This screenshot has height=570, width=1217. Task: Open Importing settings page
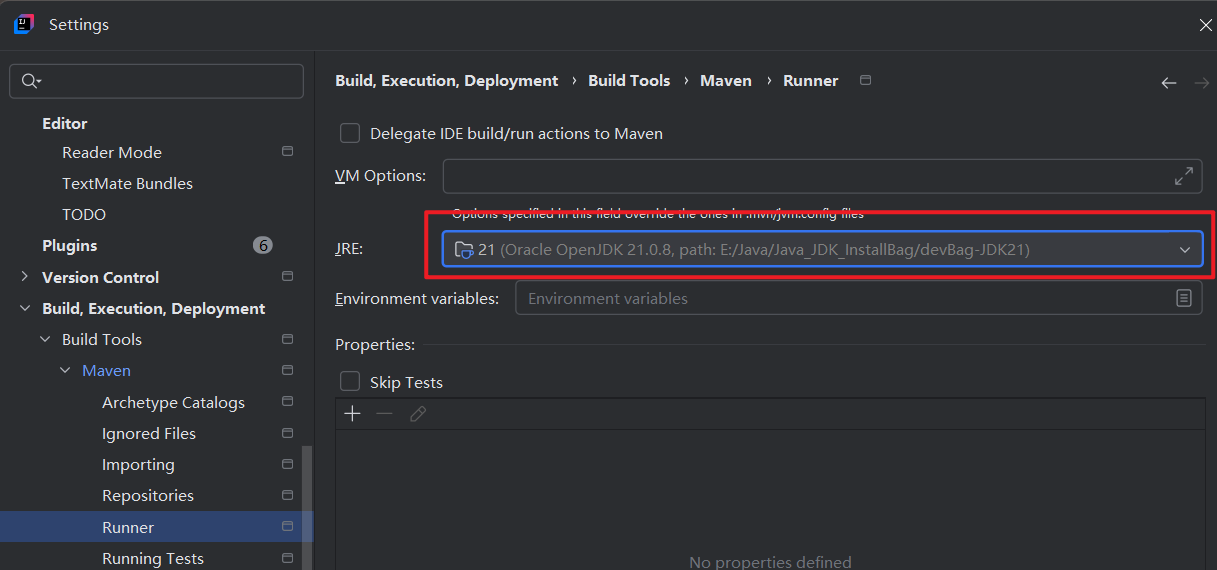coord(138,464)
